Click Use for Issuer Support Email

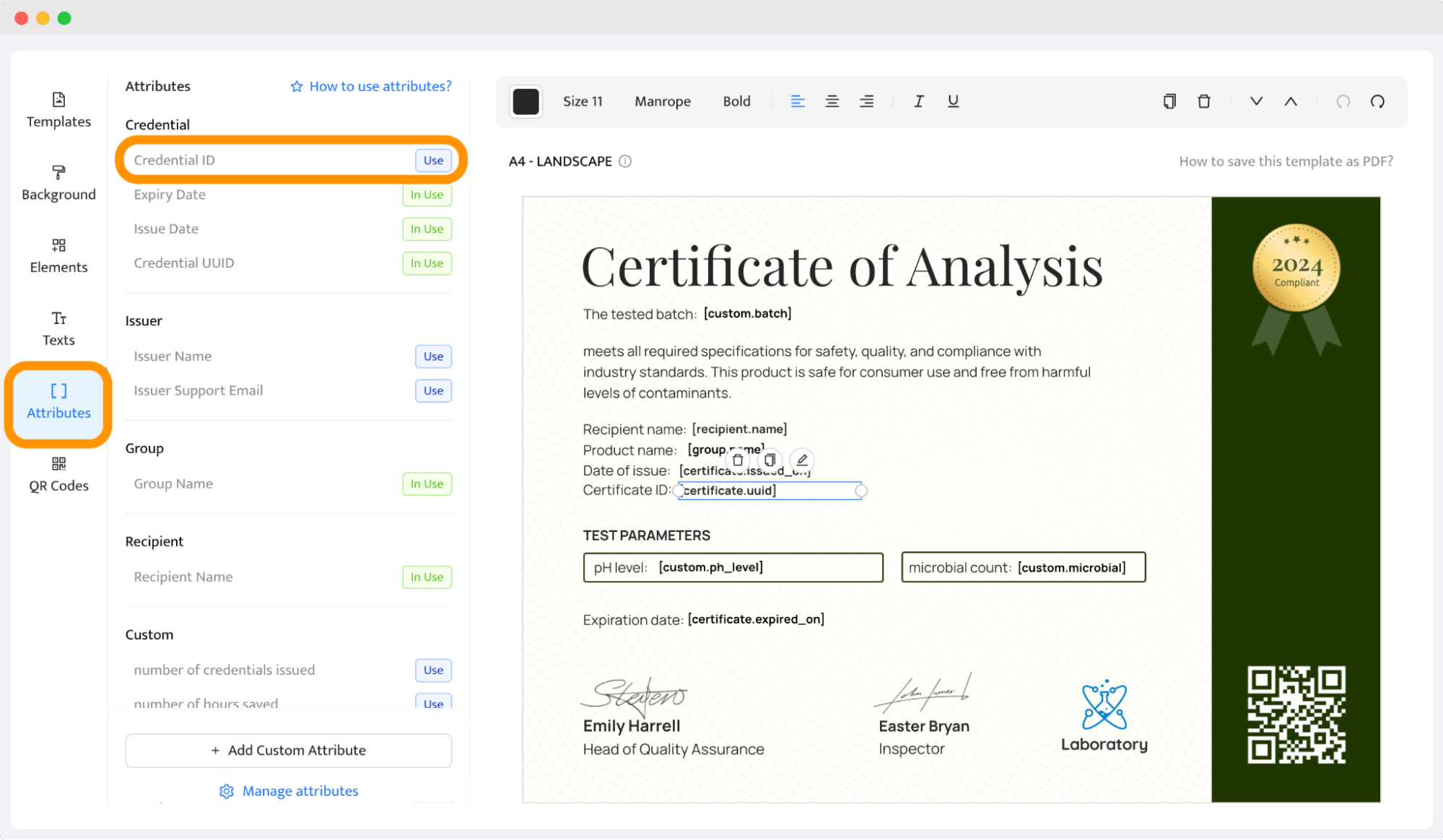[433, 390]
